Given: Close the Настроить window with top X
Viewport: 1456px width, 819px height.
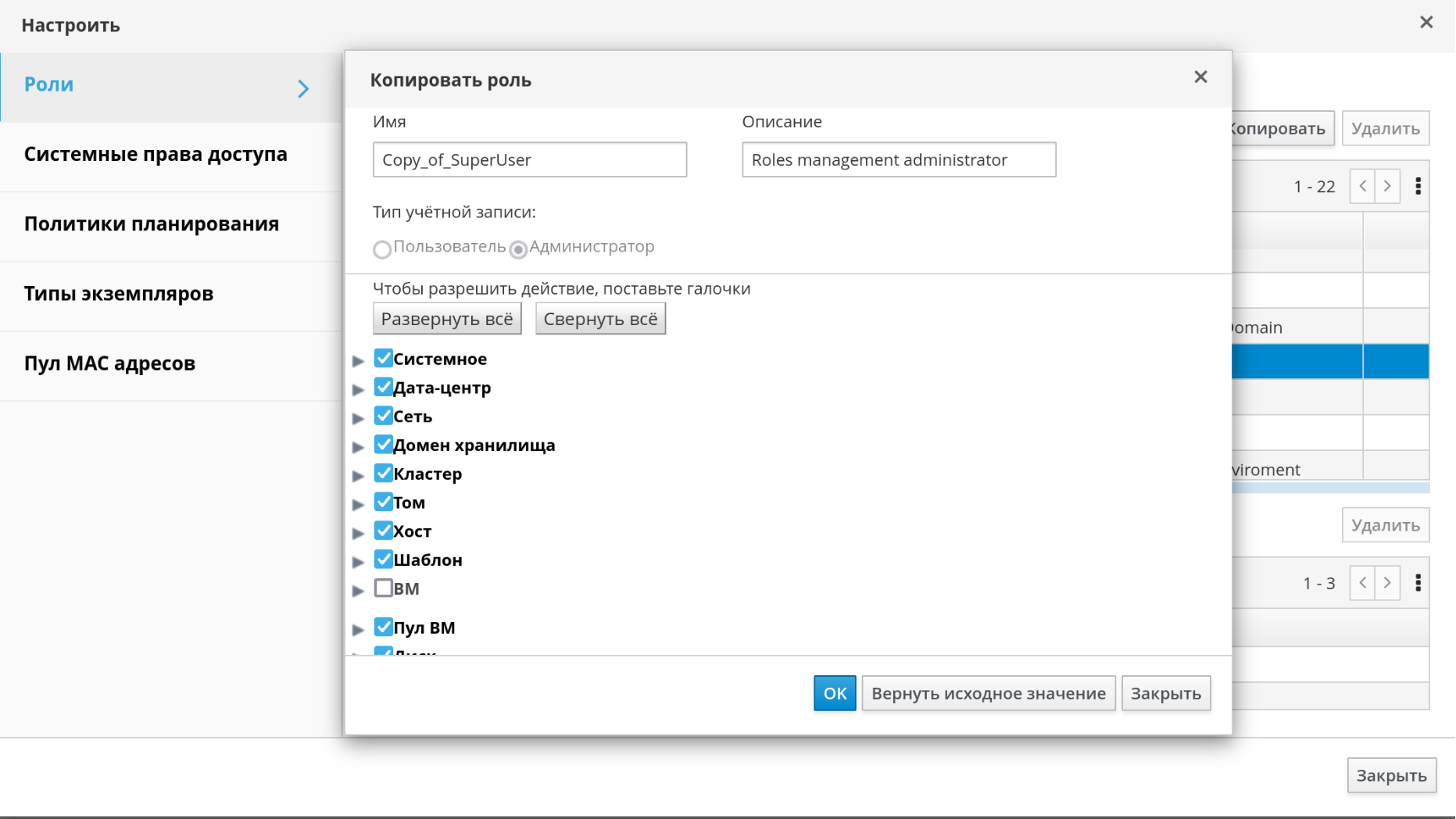Looking at the screenshot, I should pyautogui.click(x=1426, y=23).
